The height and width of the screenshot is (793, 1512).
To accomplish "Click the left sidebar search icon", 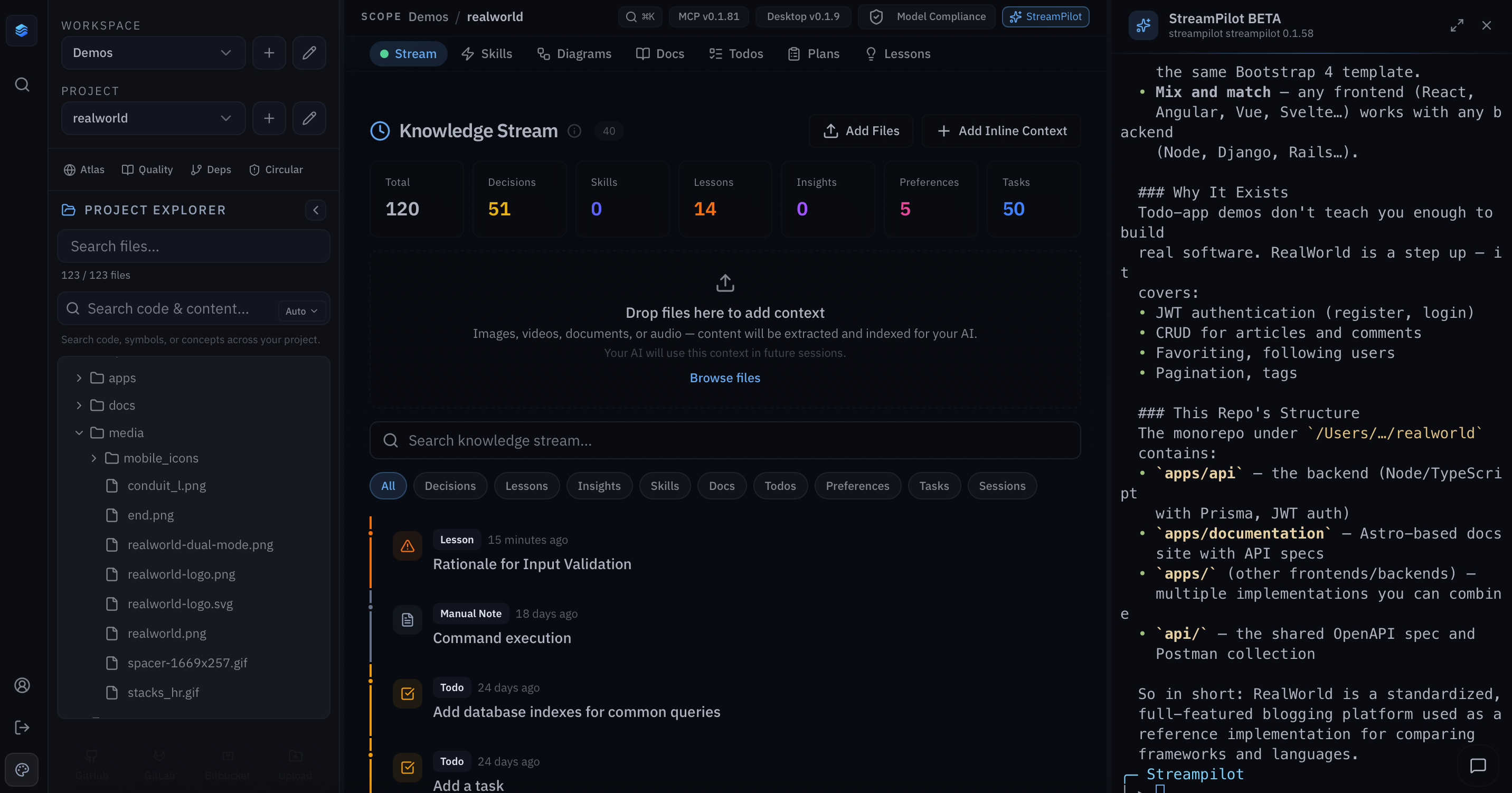I will click(22, 84).
